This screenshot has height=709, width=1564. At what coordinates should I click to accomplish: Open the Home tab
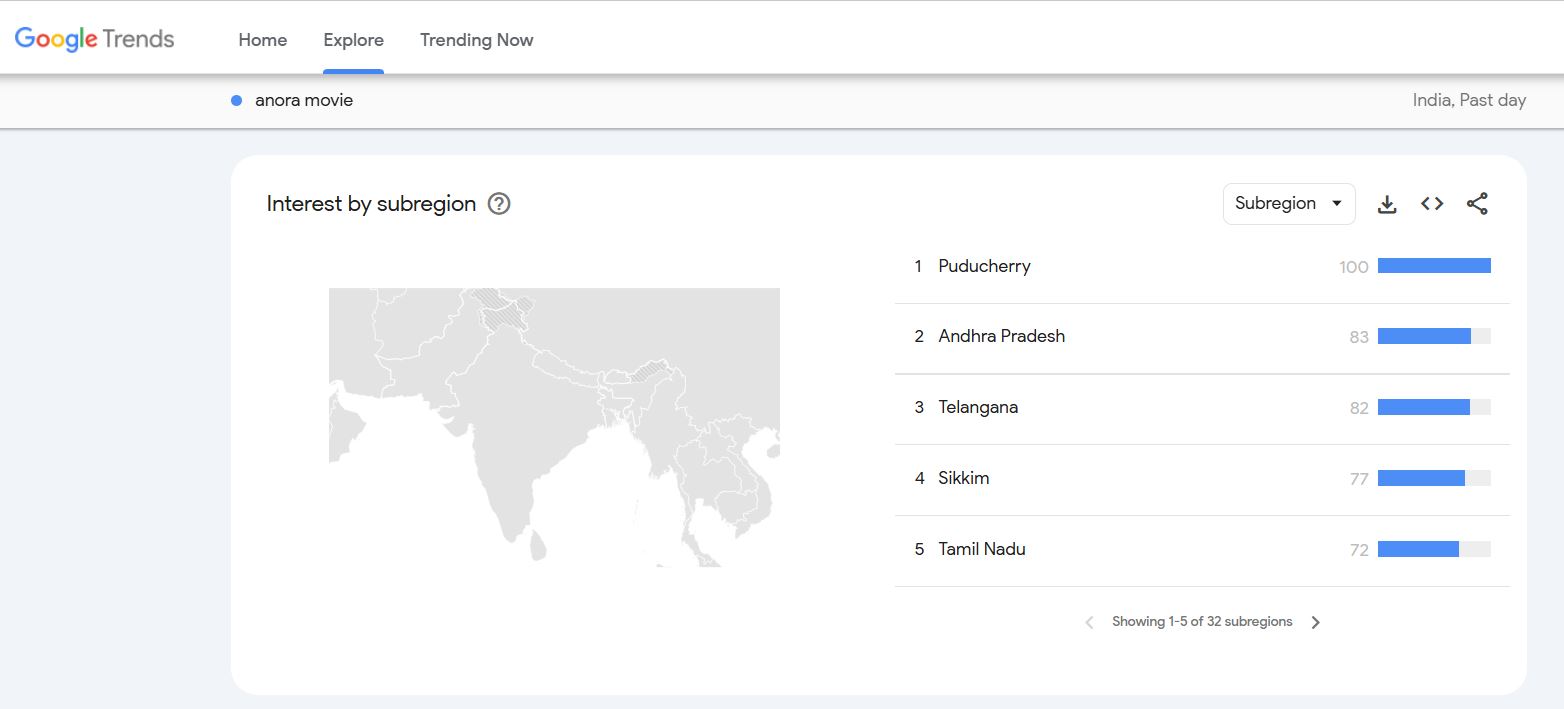[x=263, y=40]
